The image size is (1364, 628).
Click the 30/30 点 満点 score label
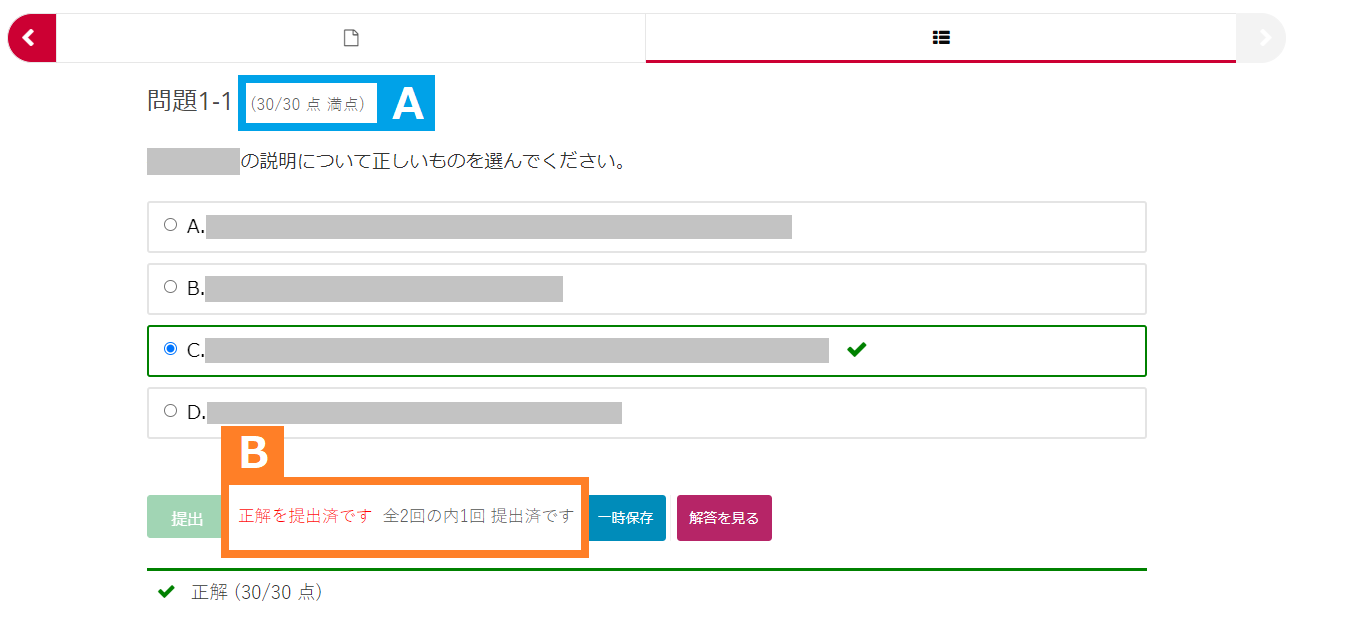click(311, 104)
